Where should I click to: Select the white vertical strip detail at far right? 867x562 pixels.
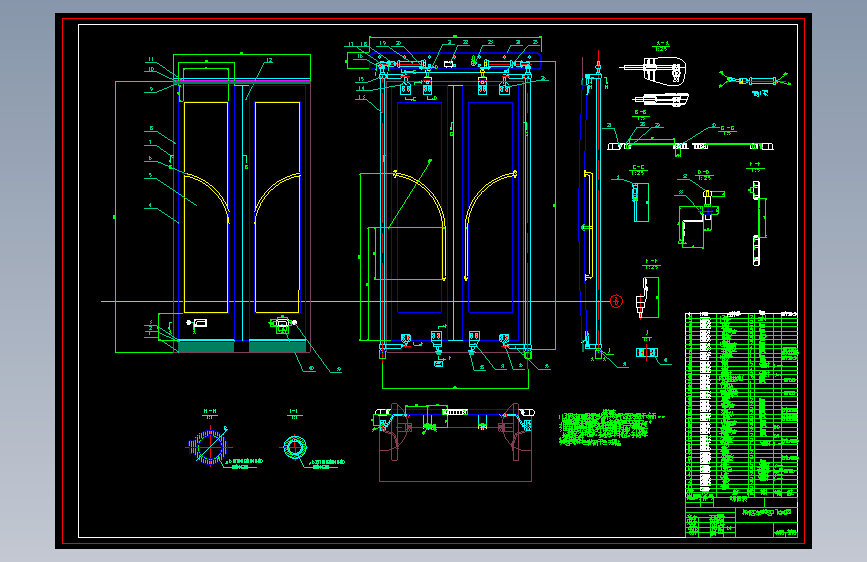[x=756, y=223]
